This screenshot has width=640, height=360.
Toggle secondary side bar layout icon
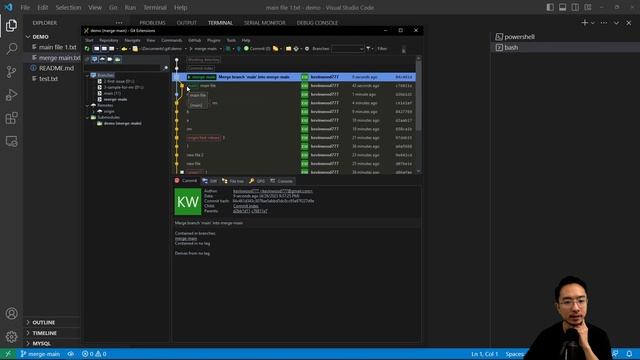(575, 7)
